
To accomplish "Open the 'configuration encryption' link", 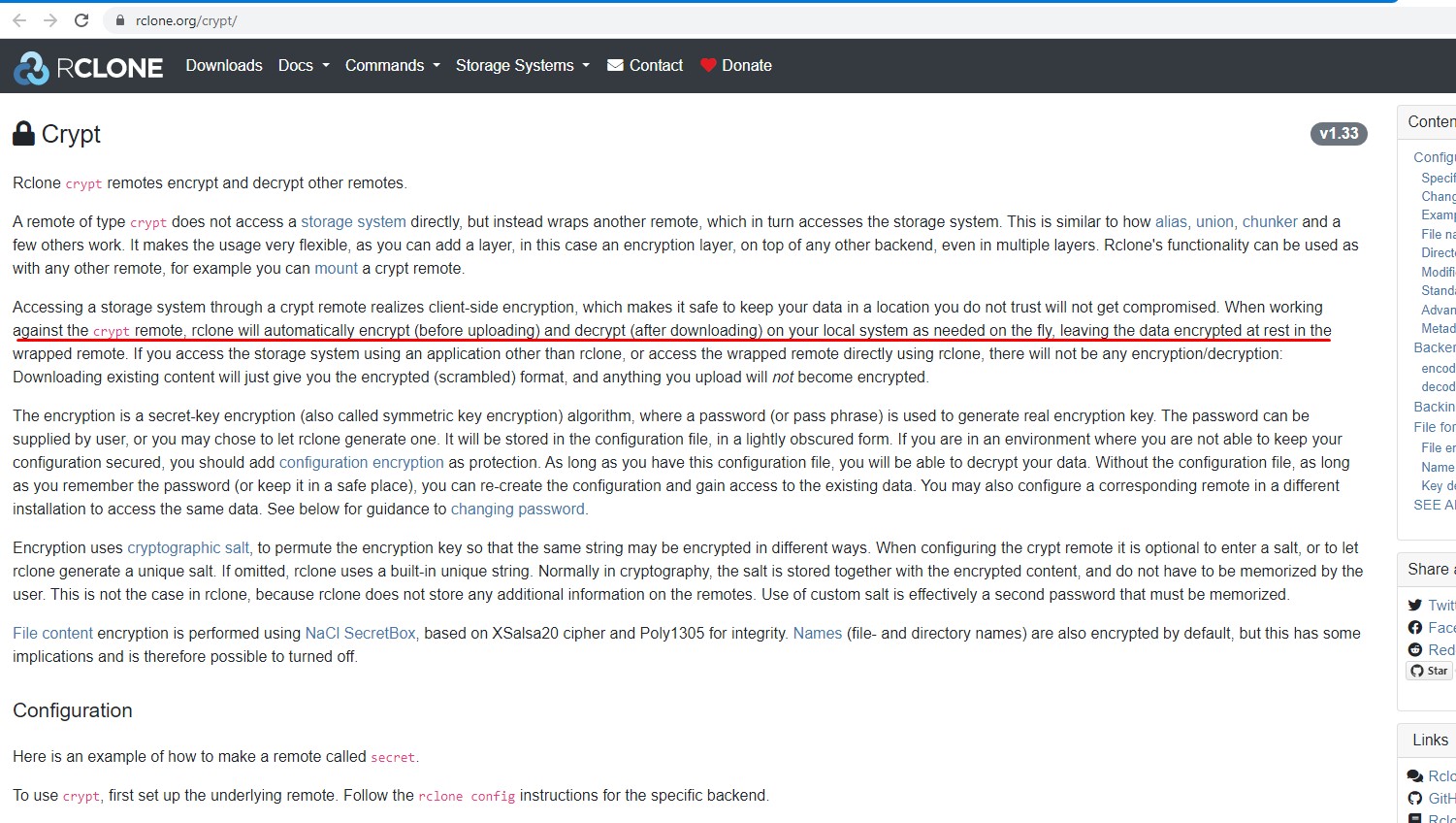I will [x=362, y=463].
